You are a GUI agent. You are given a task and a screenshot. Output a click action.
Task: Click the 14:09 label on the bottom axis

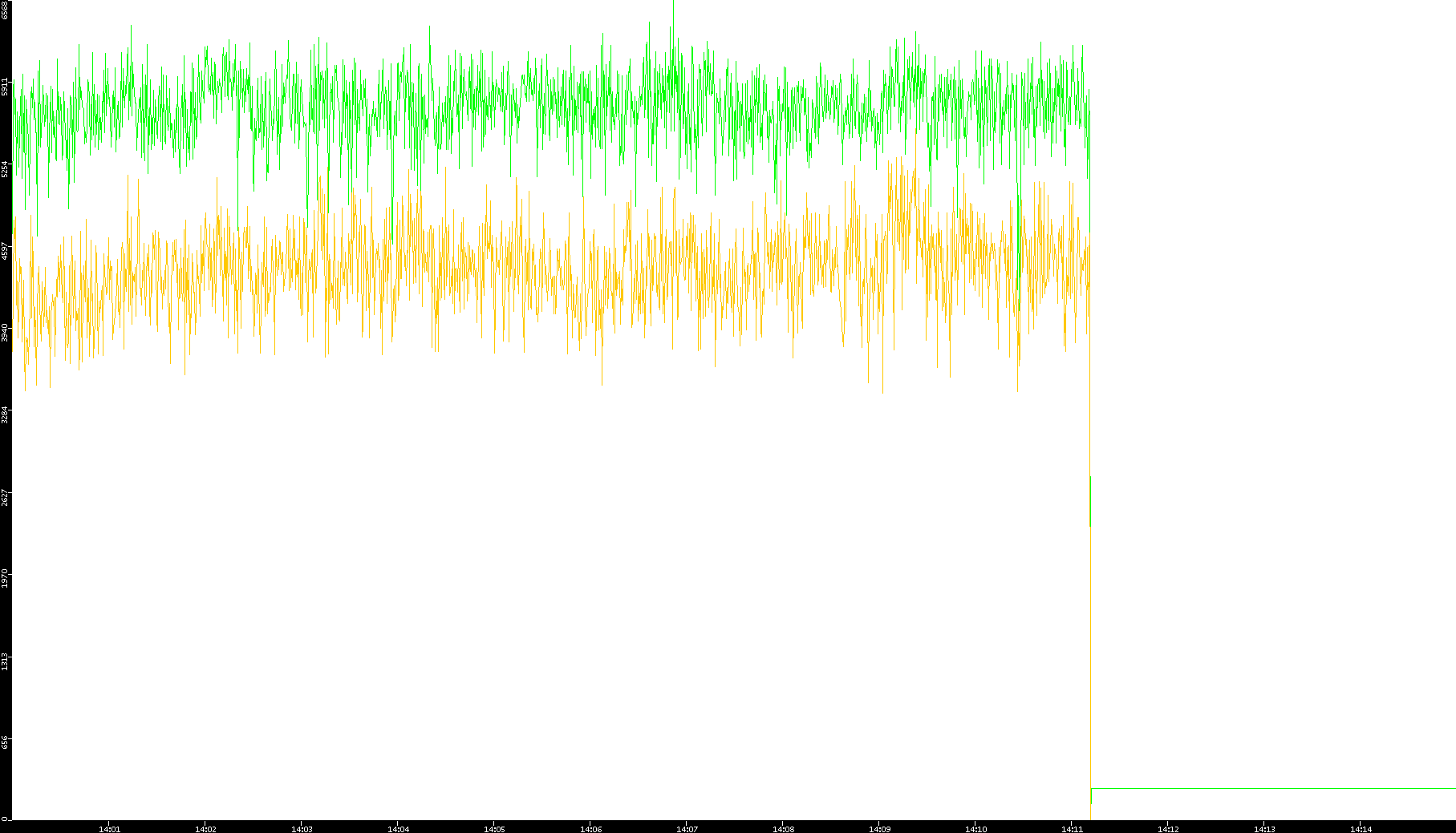pos(879,828)
